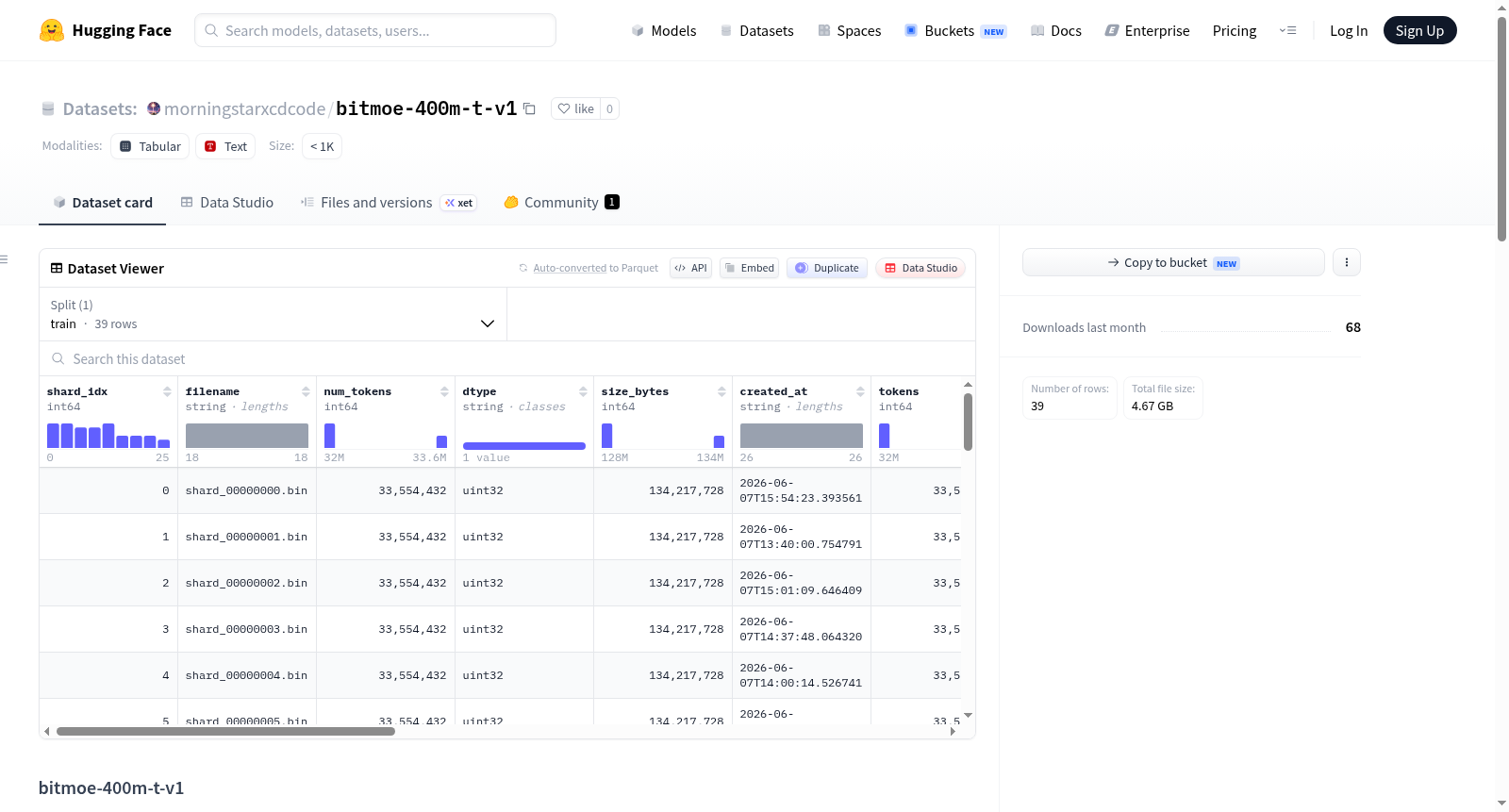Open the Pricing page link
This screenshot has height=812, width=1509.
pos(1235,31)
